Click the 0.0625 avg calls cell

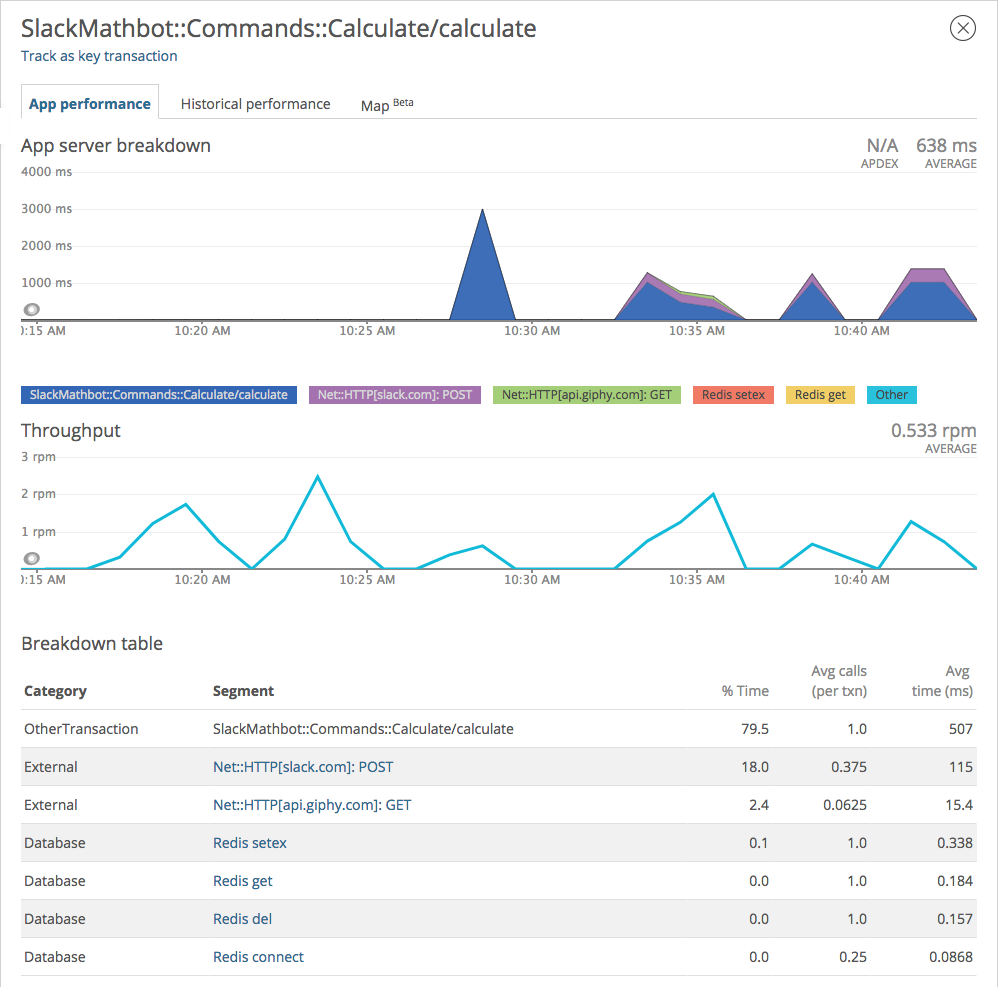pyautogui.click(x=845, y=805)
